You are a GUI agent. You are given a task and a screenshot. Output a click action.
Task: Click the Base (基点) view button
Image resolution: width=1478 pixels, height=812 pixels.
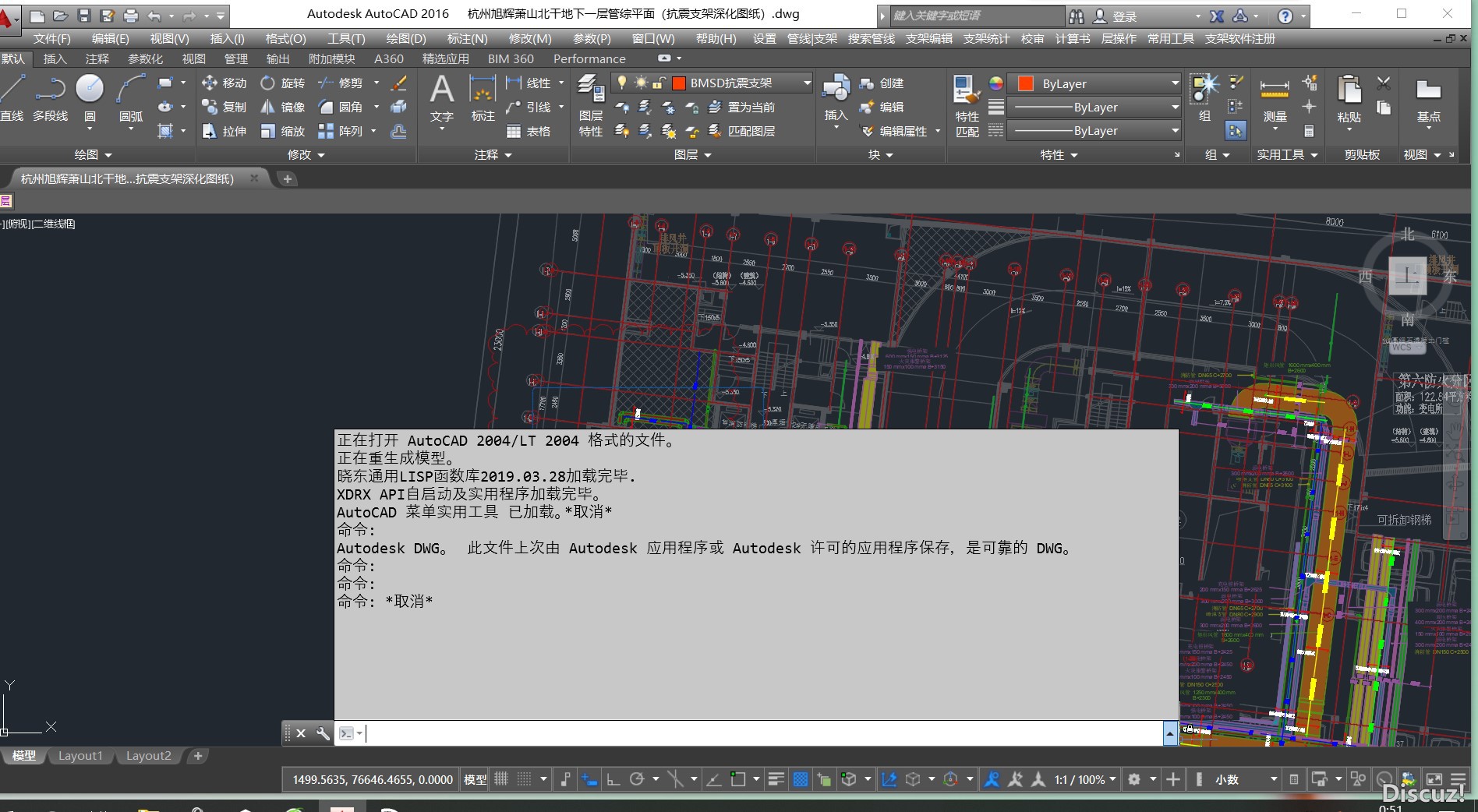1428,100
